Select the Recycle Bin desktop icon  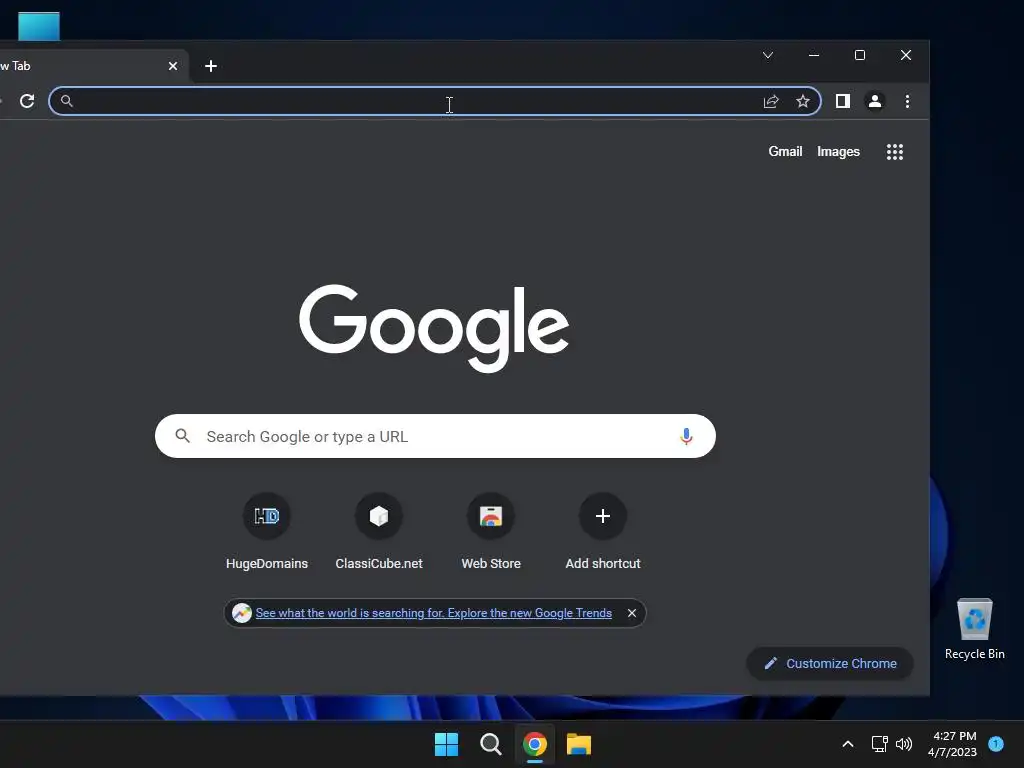click(x=974, y=630)
